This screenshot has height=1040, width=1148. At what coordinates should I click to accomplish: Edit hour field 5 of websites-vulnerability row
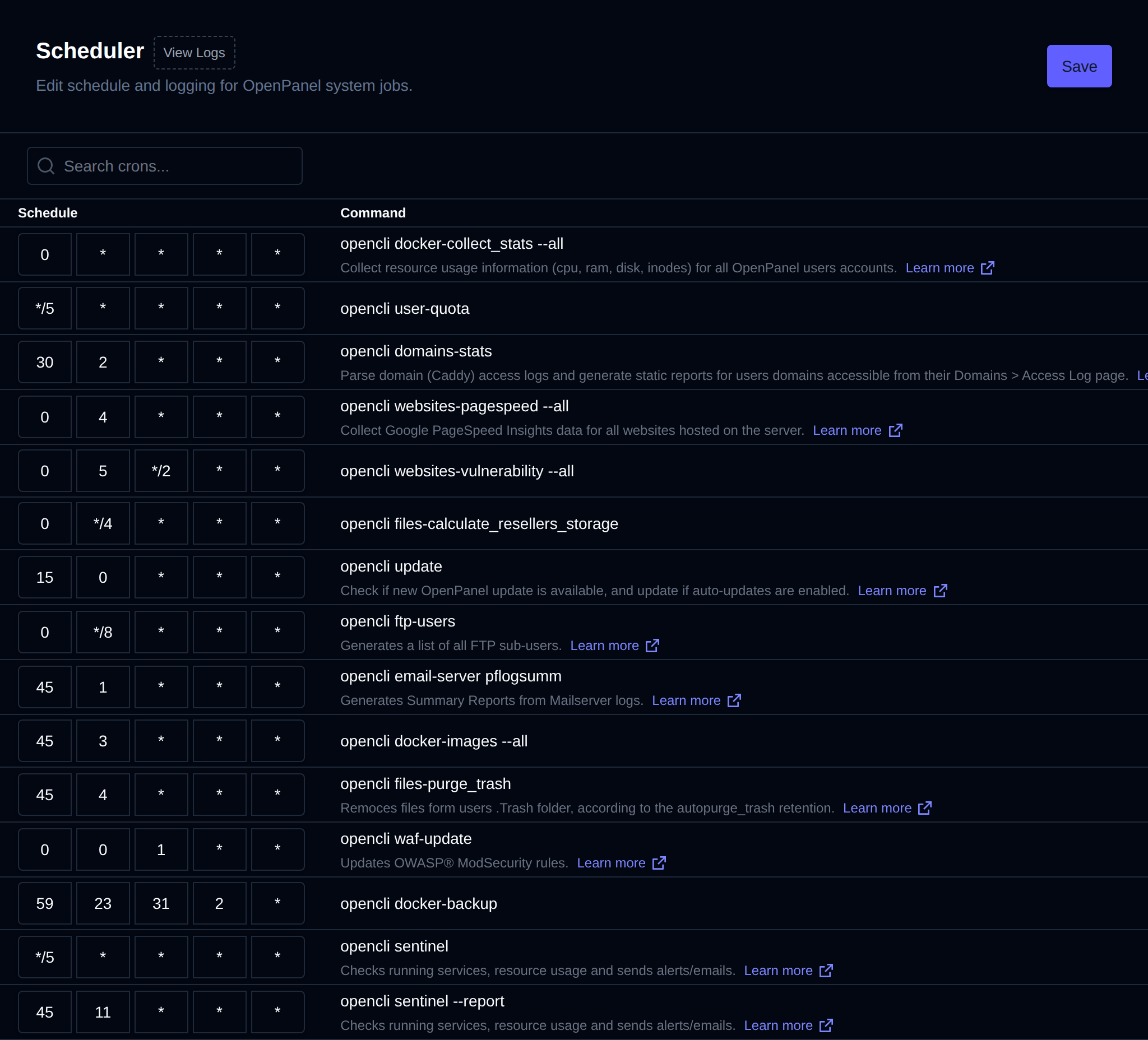[x=103, y=471]
